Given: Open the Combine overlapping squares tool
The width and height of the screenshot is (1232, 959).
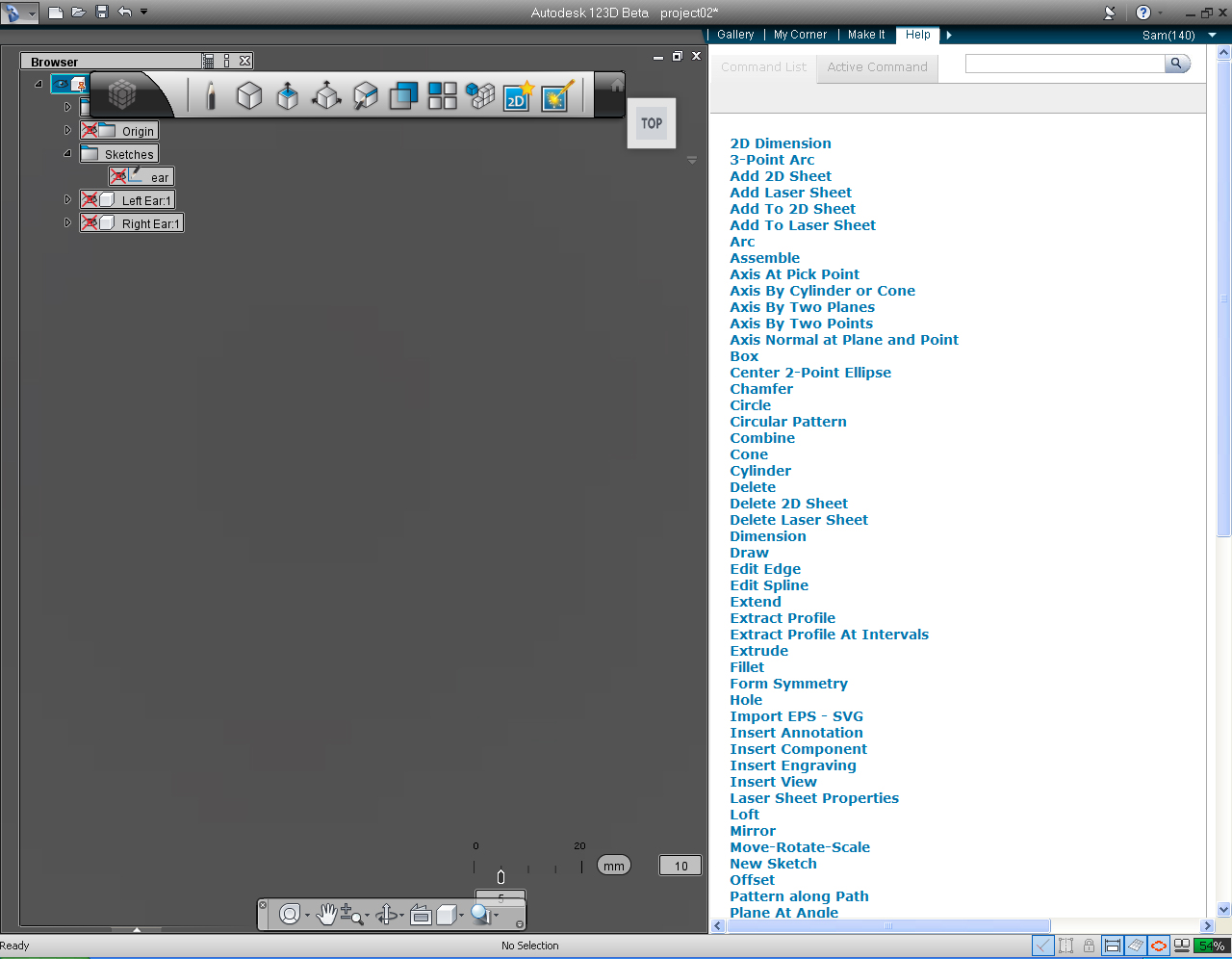Looking at the screenshot, I should (x=404, y=95).
